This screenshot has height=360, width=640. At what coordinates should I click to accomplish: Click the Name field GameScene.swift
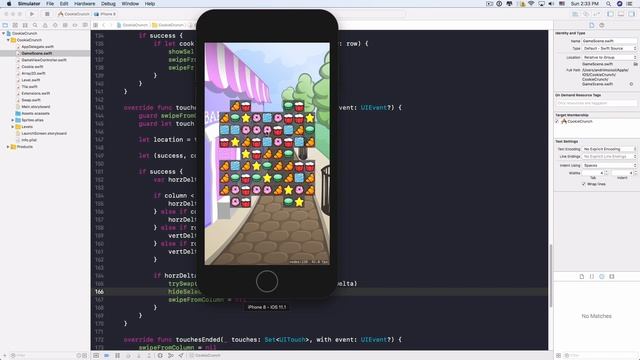click(609, 41)
